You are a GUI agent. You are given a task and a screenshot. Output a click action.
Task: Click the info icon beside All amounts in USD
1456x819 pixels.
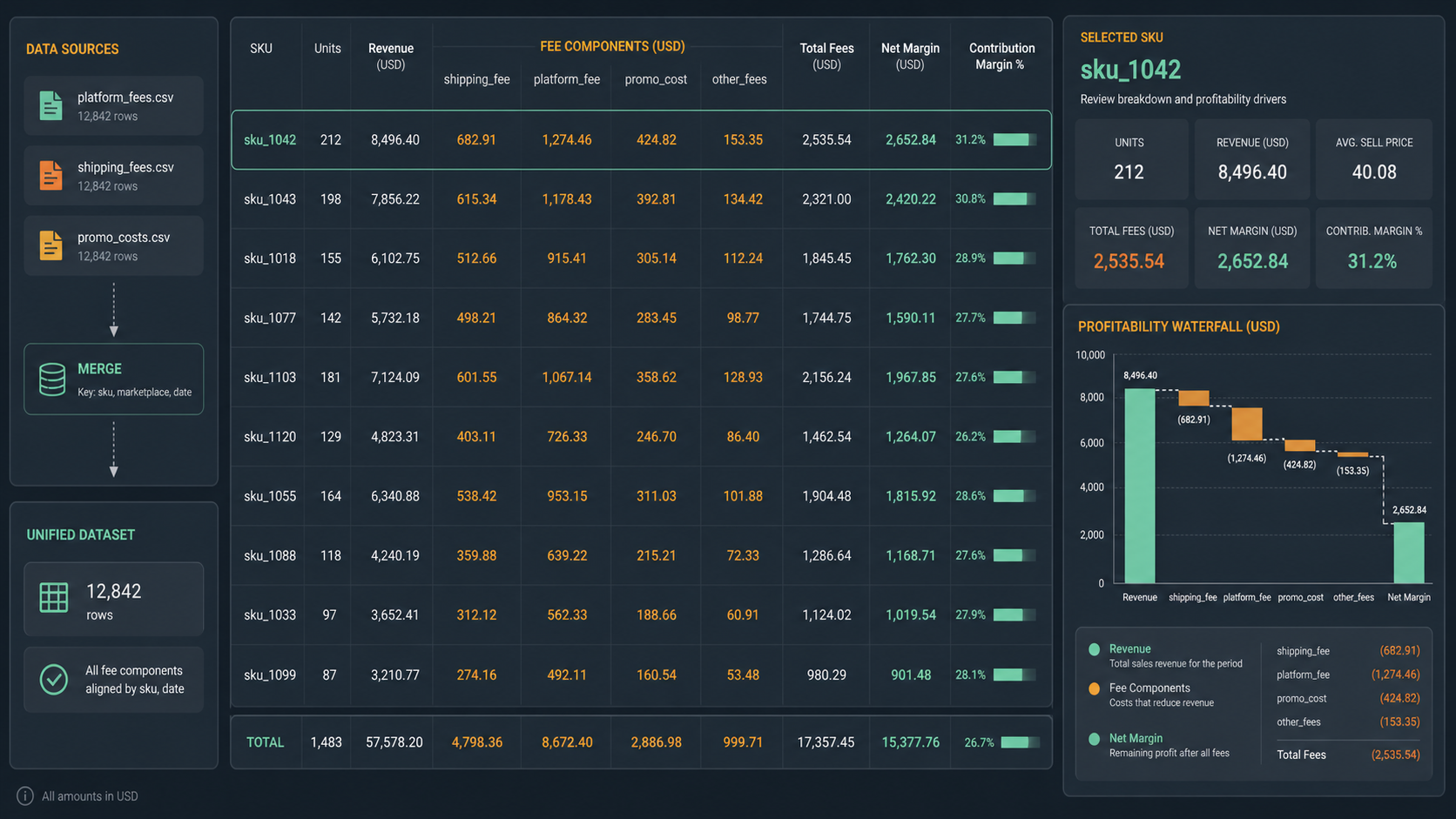click(x=25, y=796)
